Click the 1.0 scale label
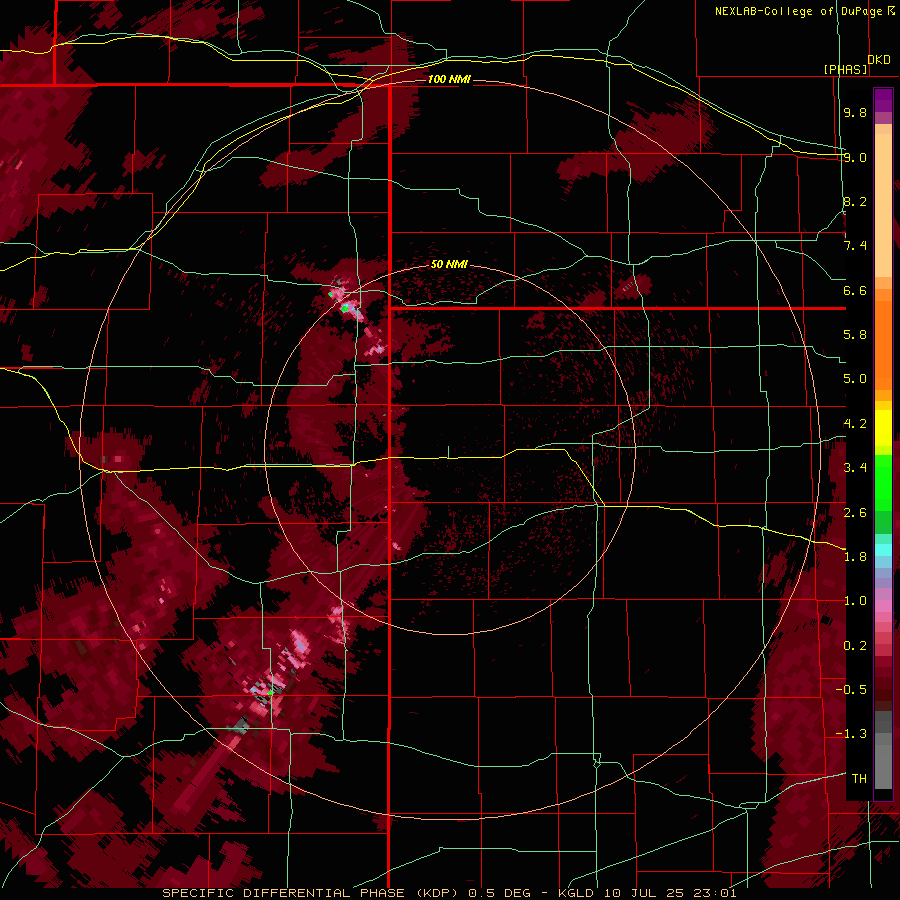Screen dimensions: 900x900 click(855, 601)
